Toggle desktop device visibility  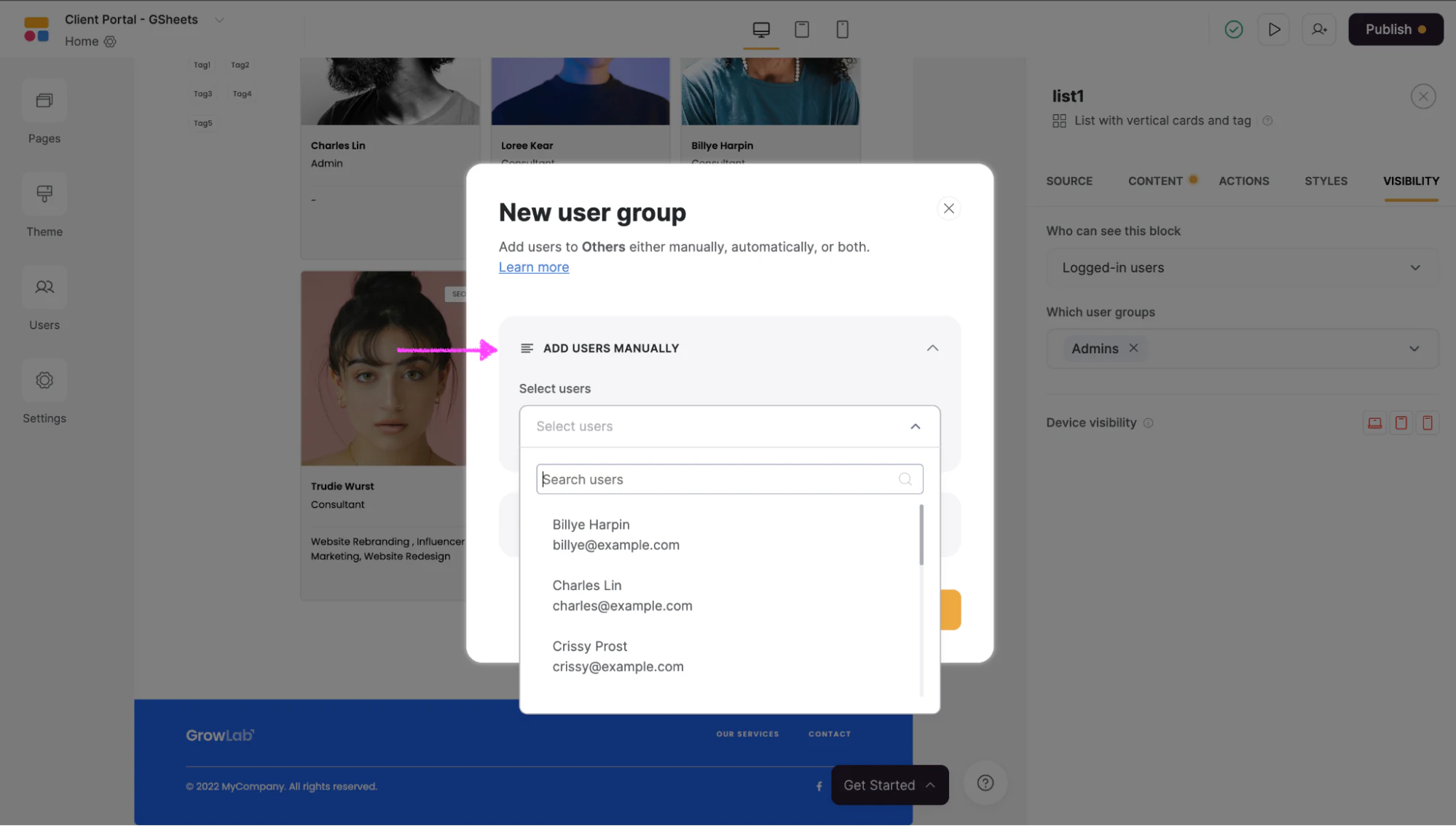[x=1374, y=423]
